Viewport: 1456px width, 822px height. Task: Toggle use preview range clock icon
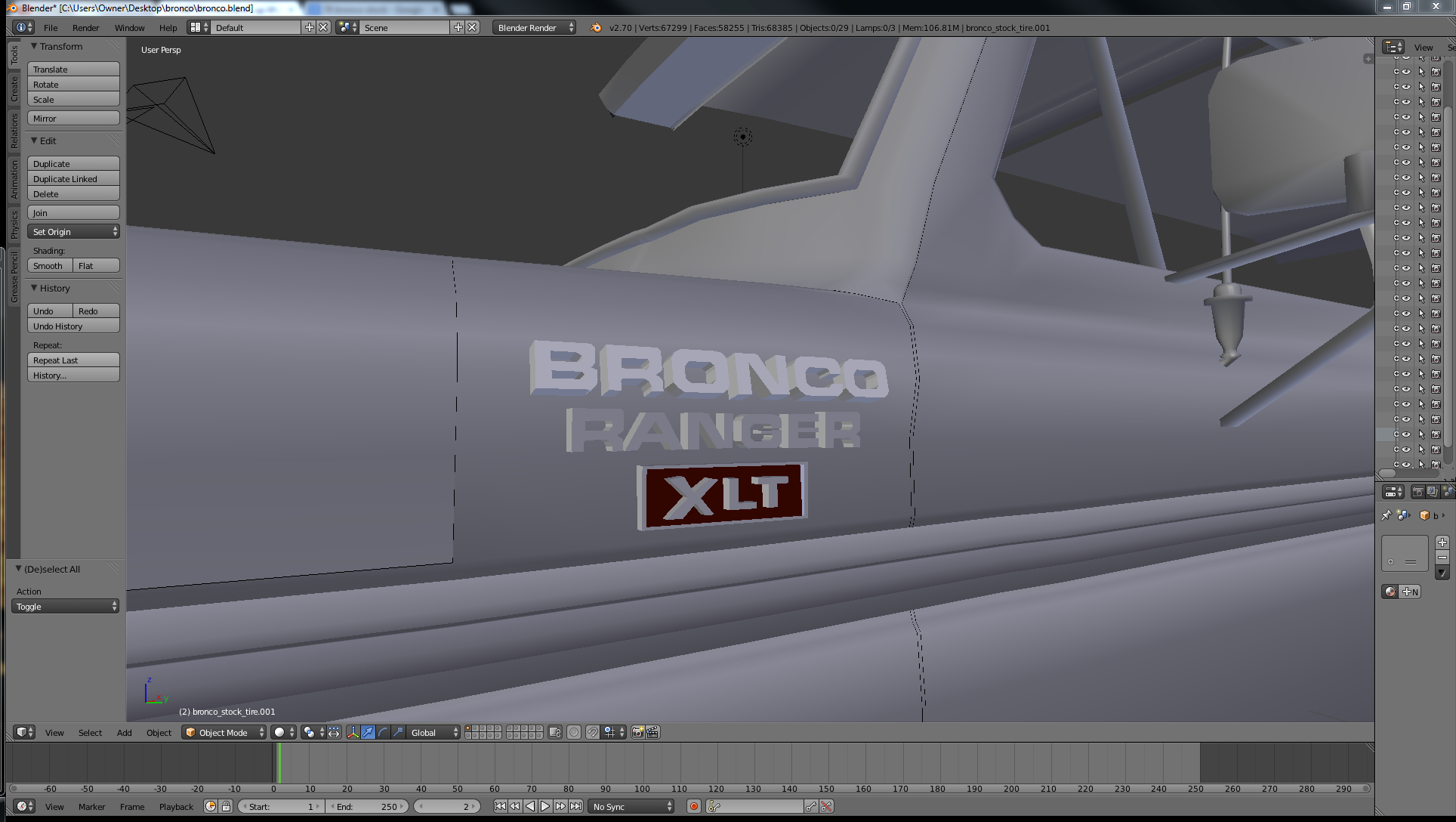[x=211, y=807]
